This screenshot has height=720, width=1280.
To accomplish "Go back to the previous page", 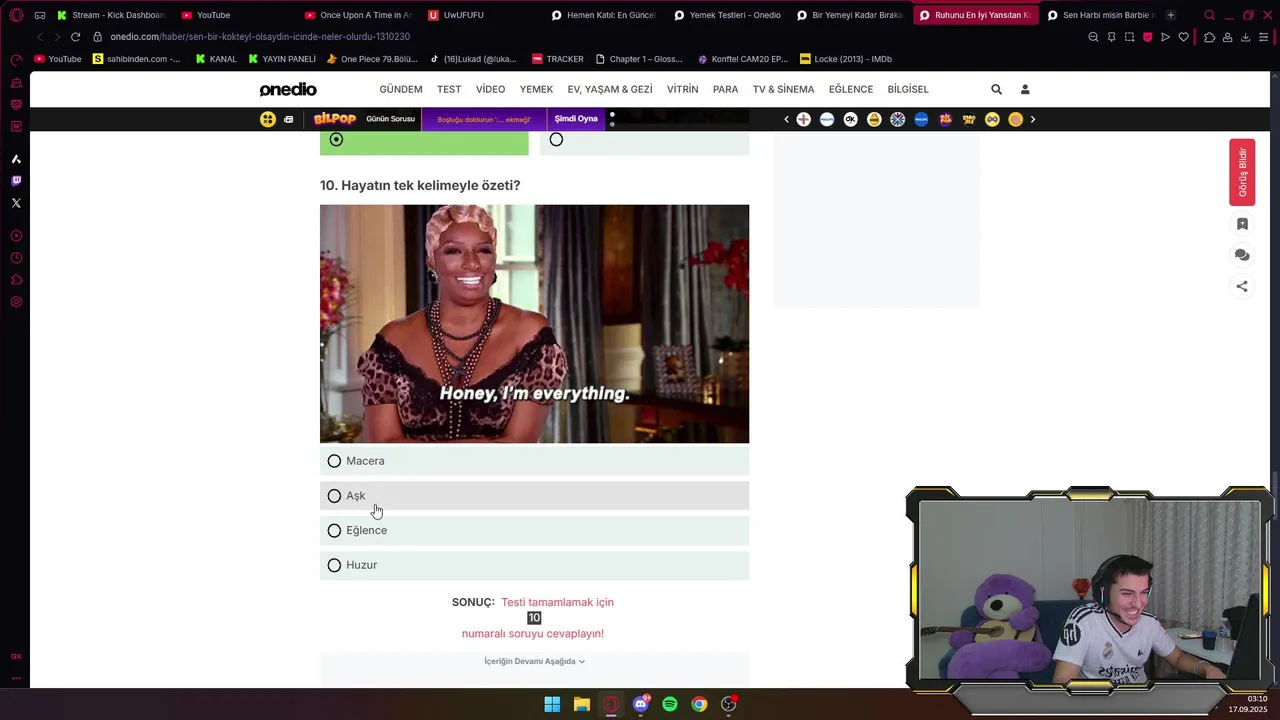I will 40,37.
